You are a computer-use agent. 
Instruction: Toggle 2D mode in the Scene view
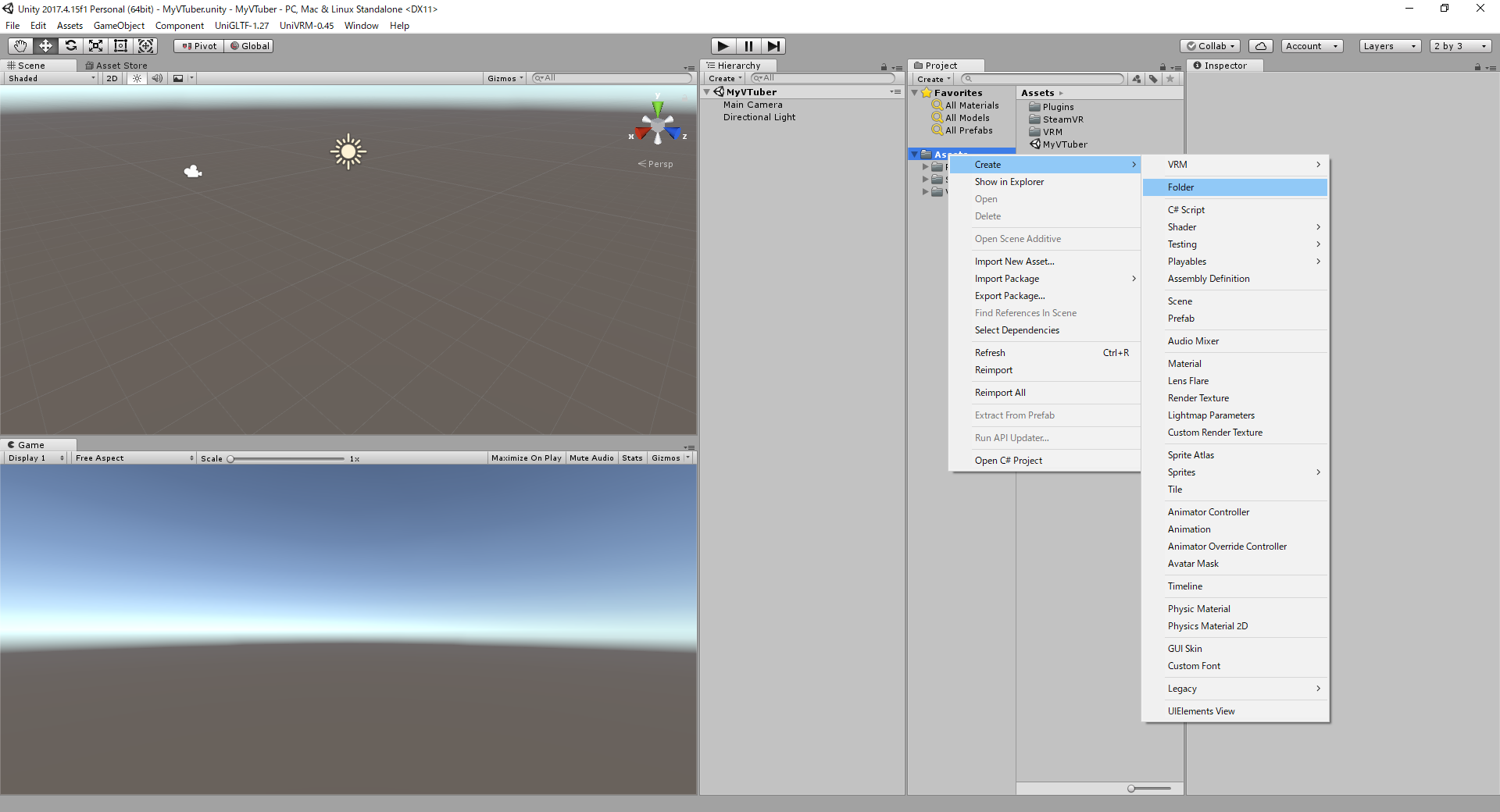click(111, 78)
